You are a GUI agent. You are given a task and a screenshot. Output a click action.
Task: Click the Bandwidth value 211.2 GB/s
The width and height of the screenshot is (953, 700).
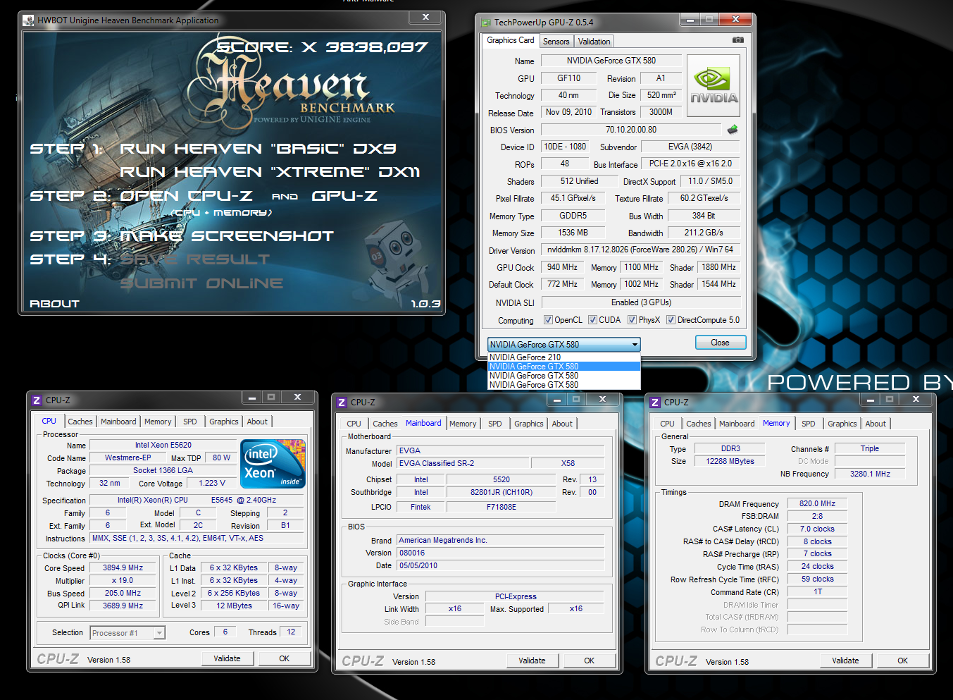click(704, 233)
